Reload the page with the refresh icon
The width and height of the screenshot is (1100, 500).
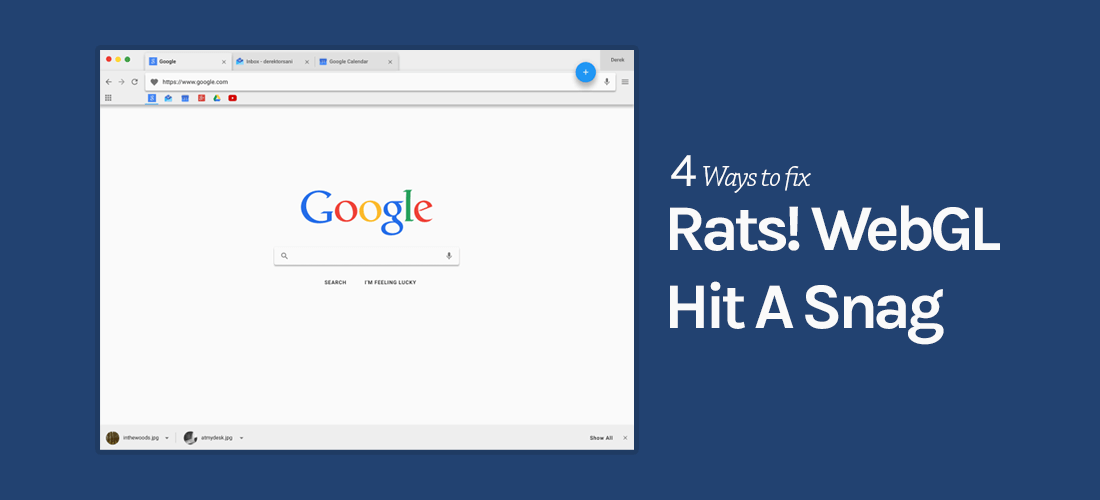[135, 82]
